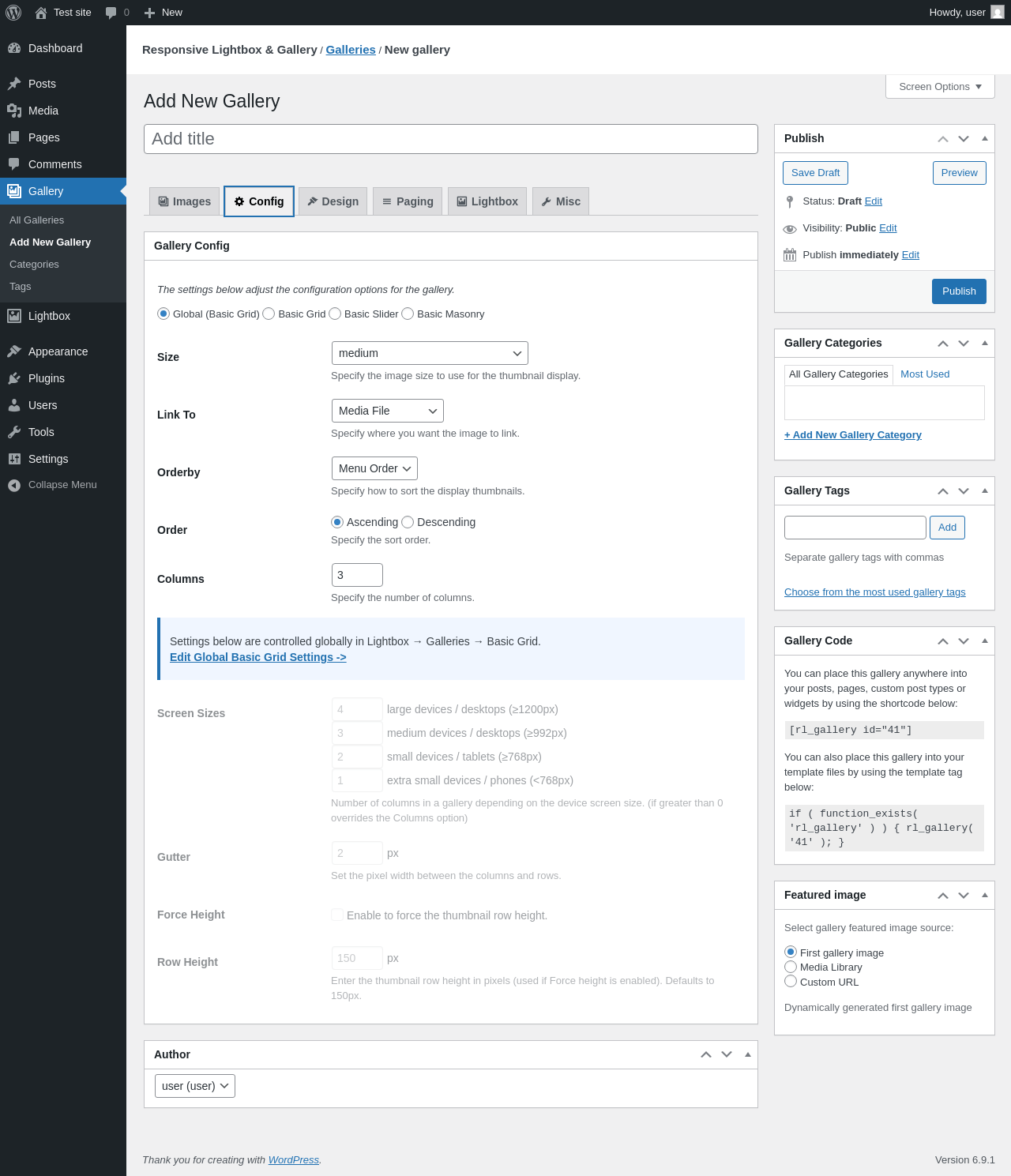
Task: Move the Publish box down
Action: point(964,139)
